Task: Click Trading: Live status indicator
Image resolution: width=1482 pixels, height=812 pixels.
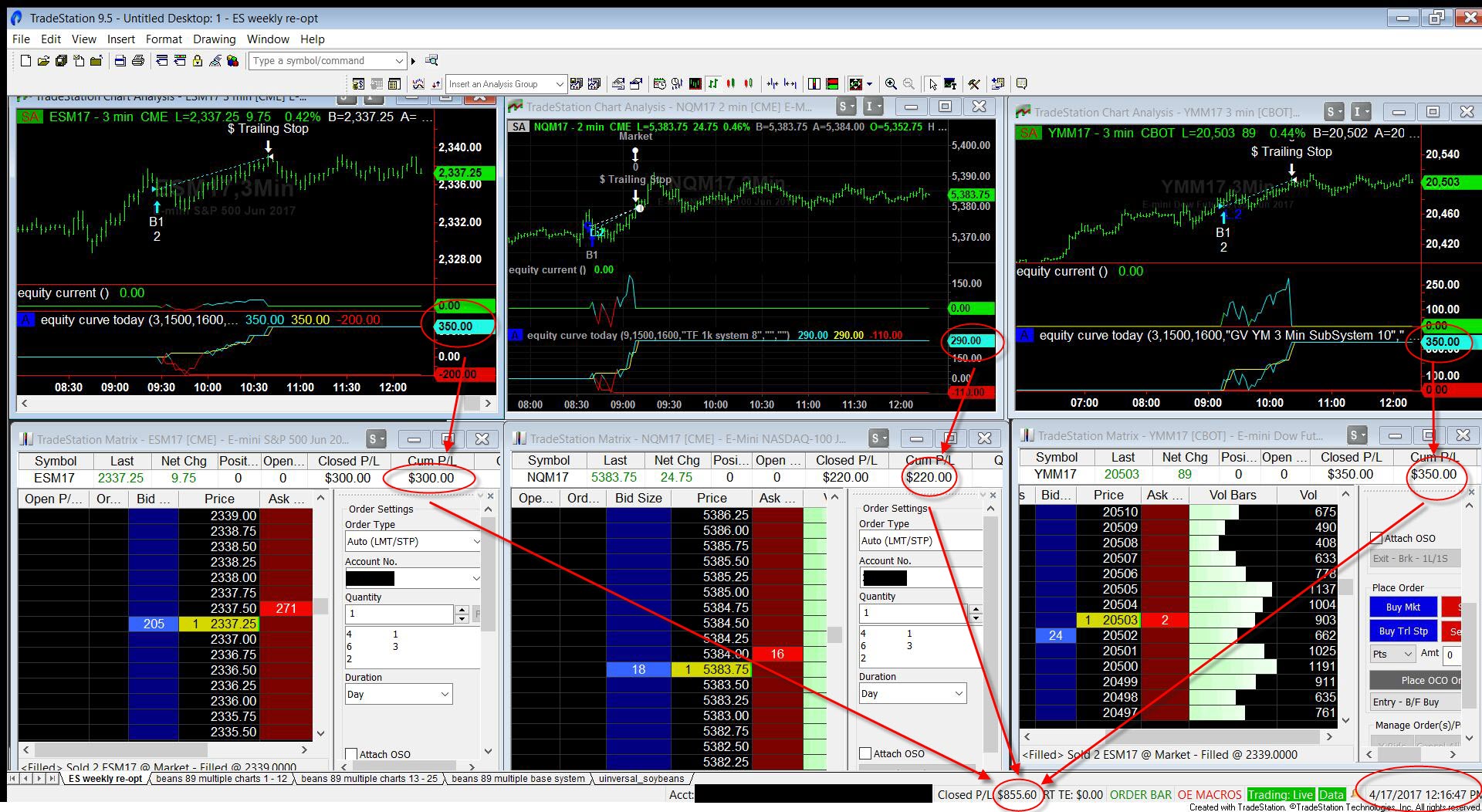Action: tap(1280, 794)
